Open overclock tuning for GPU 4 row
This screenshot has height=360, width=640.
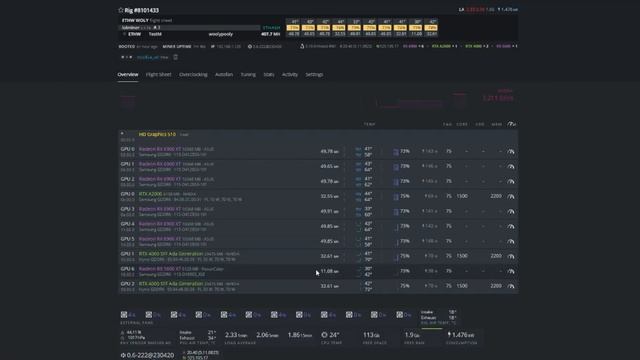point(511,226)
